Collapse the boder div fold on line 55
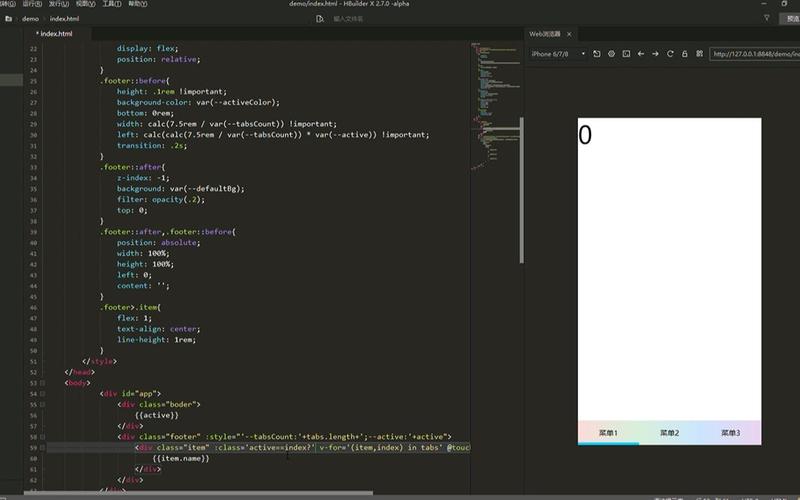This screenshot has height=500, width=800. pyautogui.click(x=42, y=405)
